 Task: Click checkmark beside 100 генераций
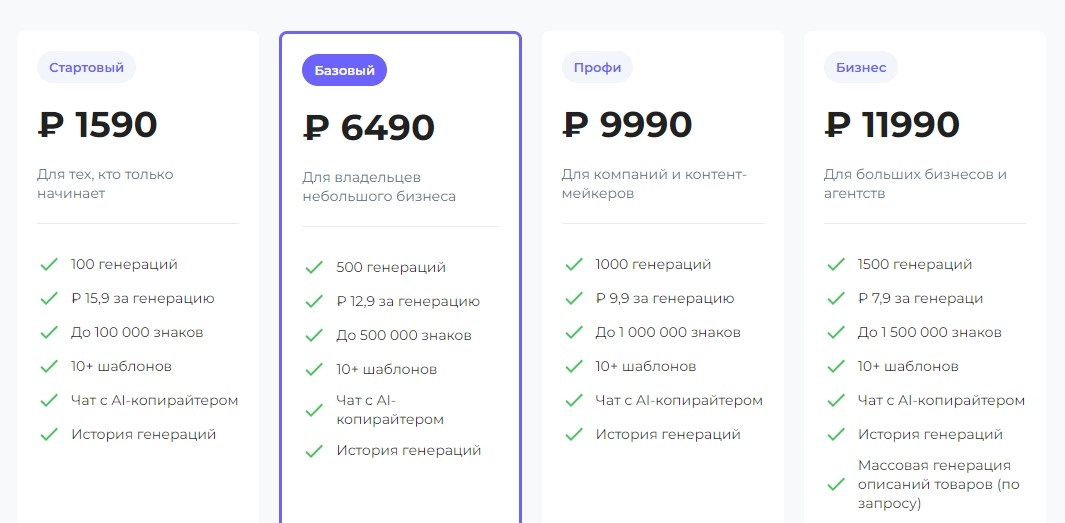[x=48, y=265]
